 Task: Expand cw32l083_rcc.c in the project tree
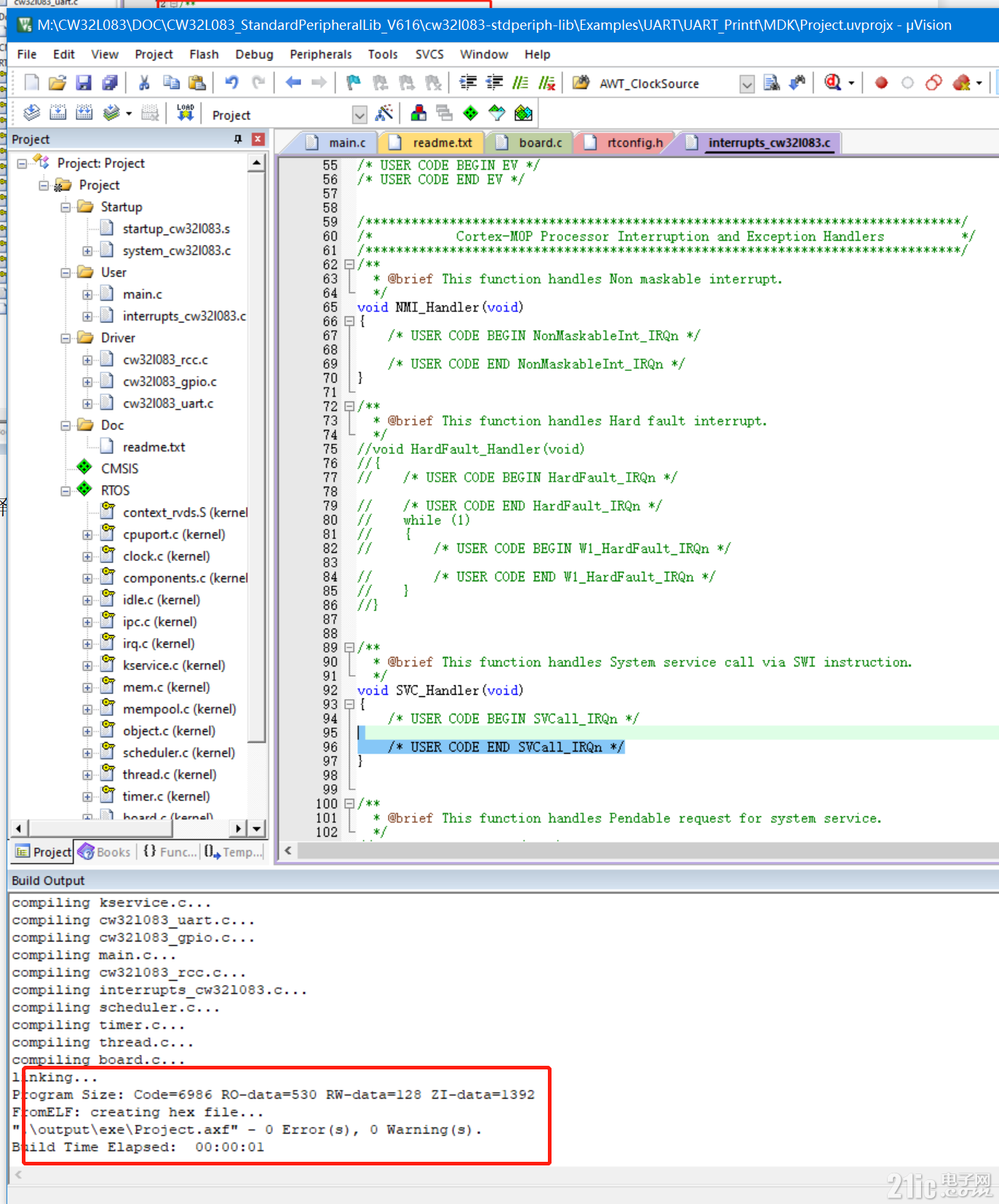tap(87, 360)
